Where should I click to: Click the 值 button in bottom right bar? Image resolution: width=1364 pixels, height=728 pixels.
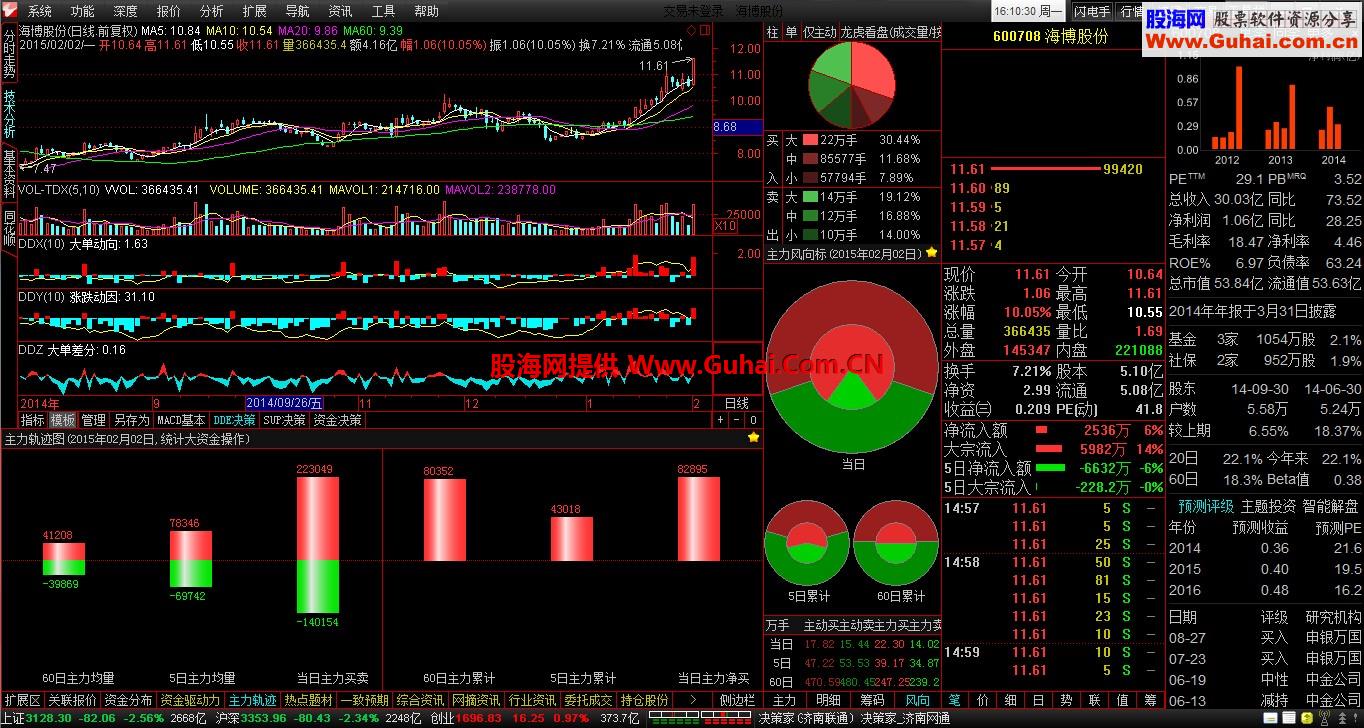(1122, 700)
